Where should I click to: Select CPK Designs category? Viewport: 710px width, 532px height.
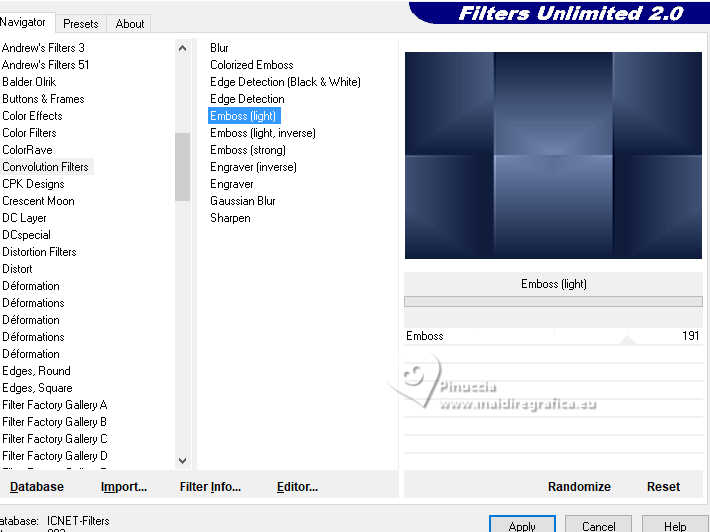[x=33, y=184]
